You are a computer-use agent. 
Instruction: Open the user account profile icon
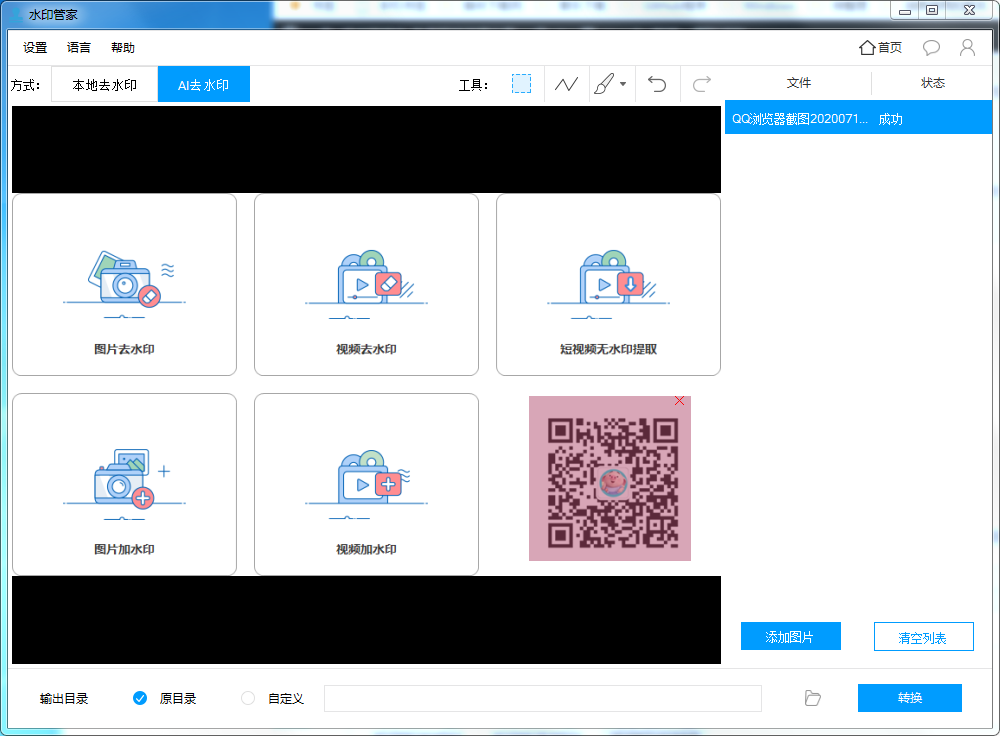pos(967,47)
